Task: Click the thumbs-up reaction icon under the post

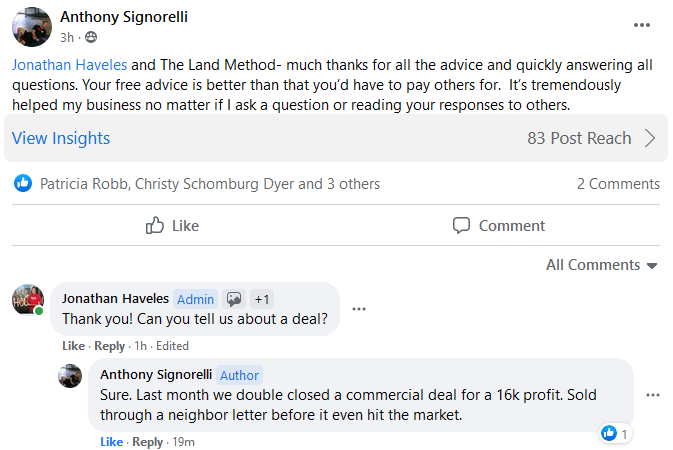Action: pos(22,183)
